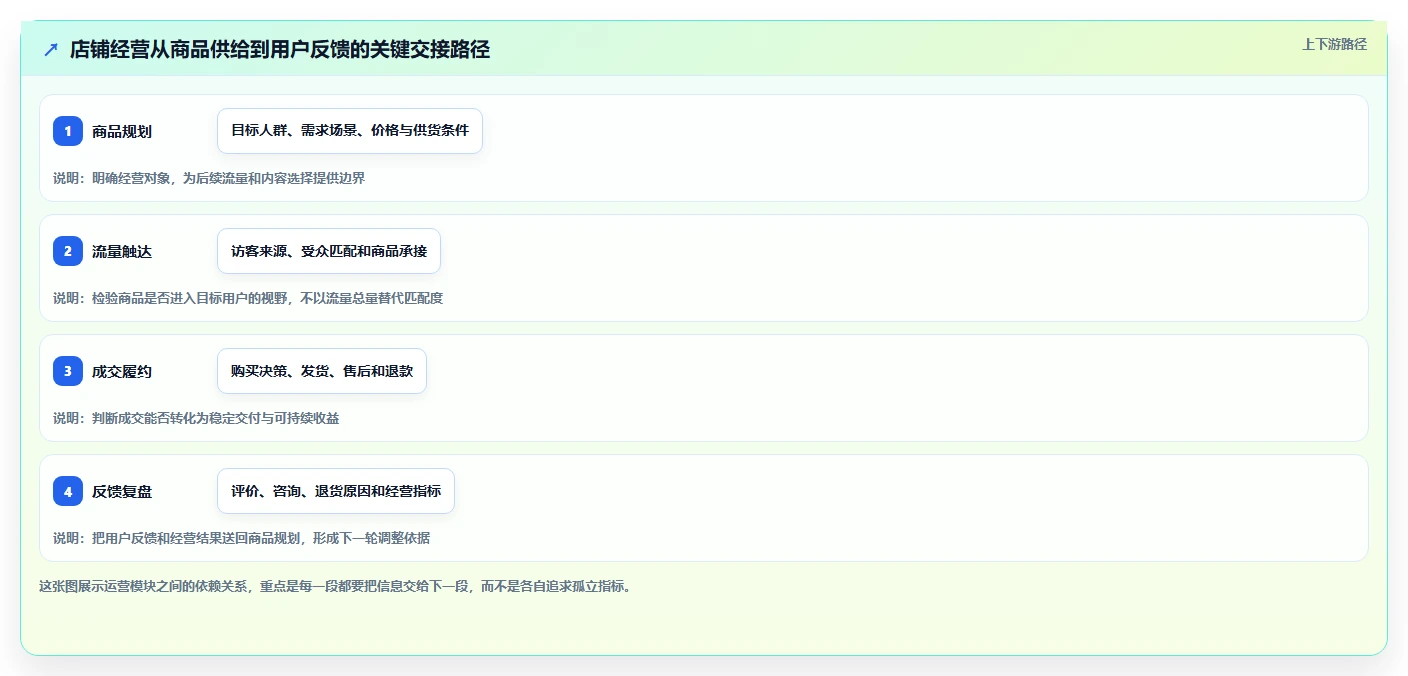Click the title 店铺经营从商品供给到用户反馈的关键交接路径
1408x676 pixels.
point(280,49)
